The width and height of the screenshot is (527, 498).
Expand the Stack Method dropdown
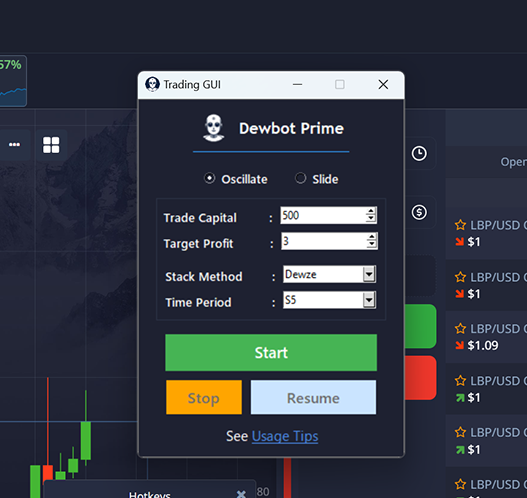point(369,275)
